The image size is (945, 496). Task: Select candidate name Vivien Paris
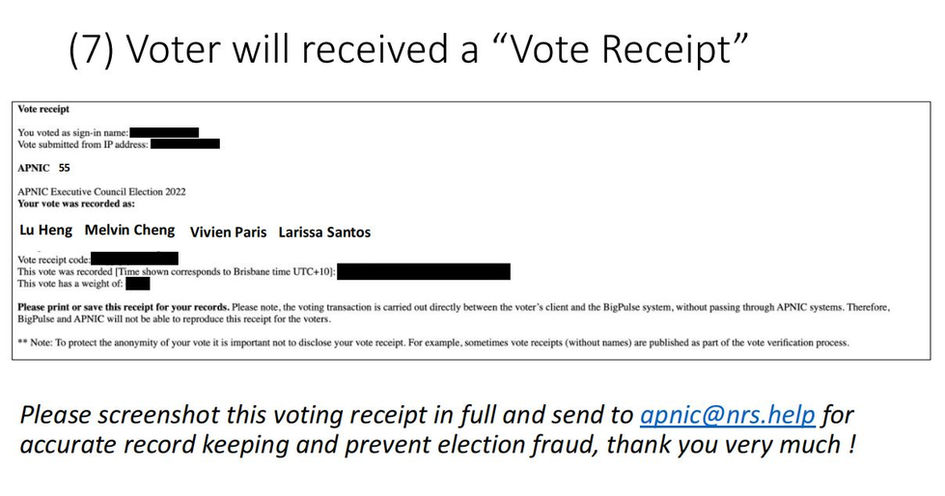click(228, 232)
